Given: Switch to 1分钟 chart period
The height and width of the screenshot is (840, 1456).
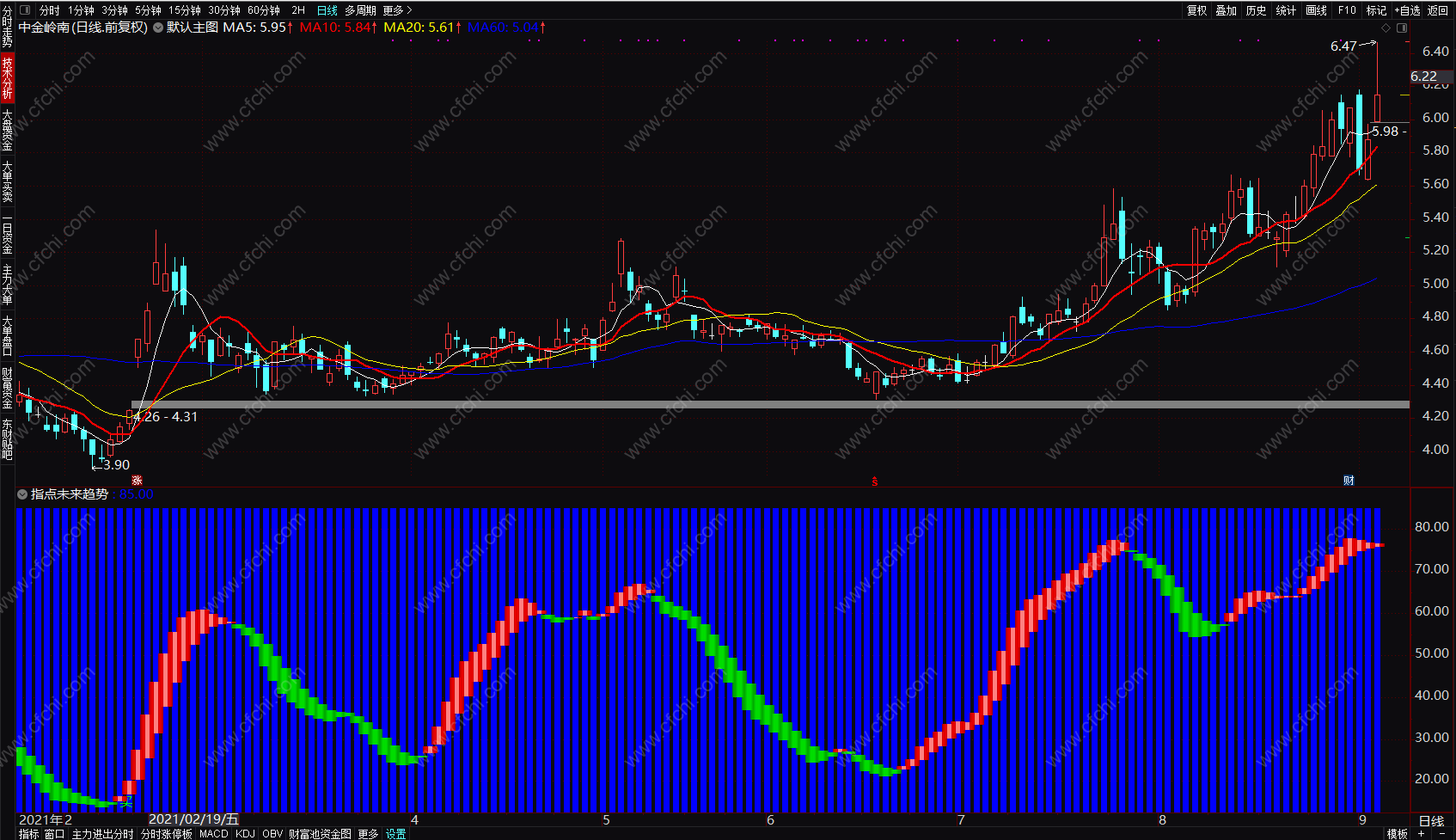Looking at the screenshot, I should coord(82,10).
